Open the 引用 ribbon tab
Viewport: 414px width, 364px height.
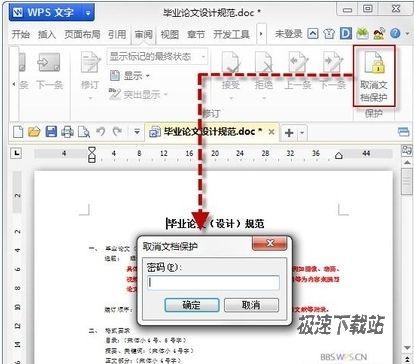(x=117, y=34)
